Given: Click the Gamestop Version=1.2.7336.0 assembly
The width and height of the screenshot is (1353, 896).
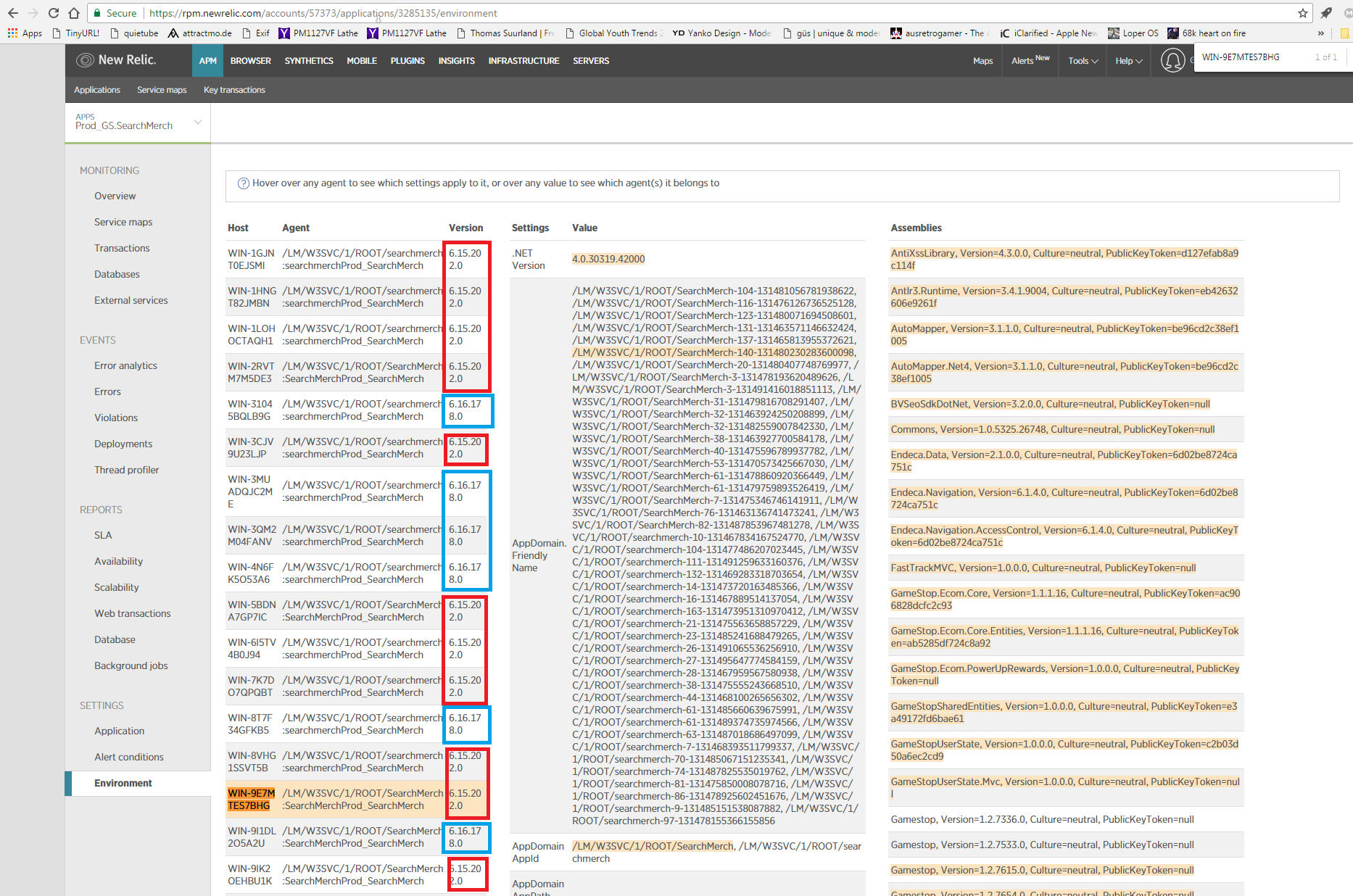Looking at the screenshot, I should 1042,819.
